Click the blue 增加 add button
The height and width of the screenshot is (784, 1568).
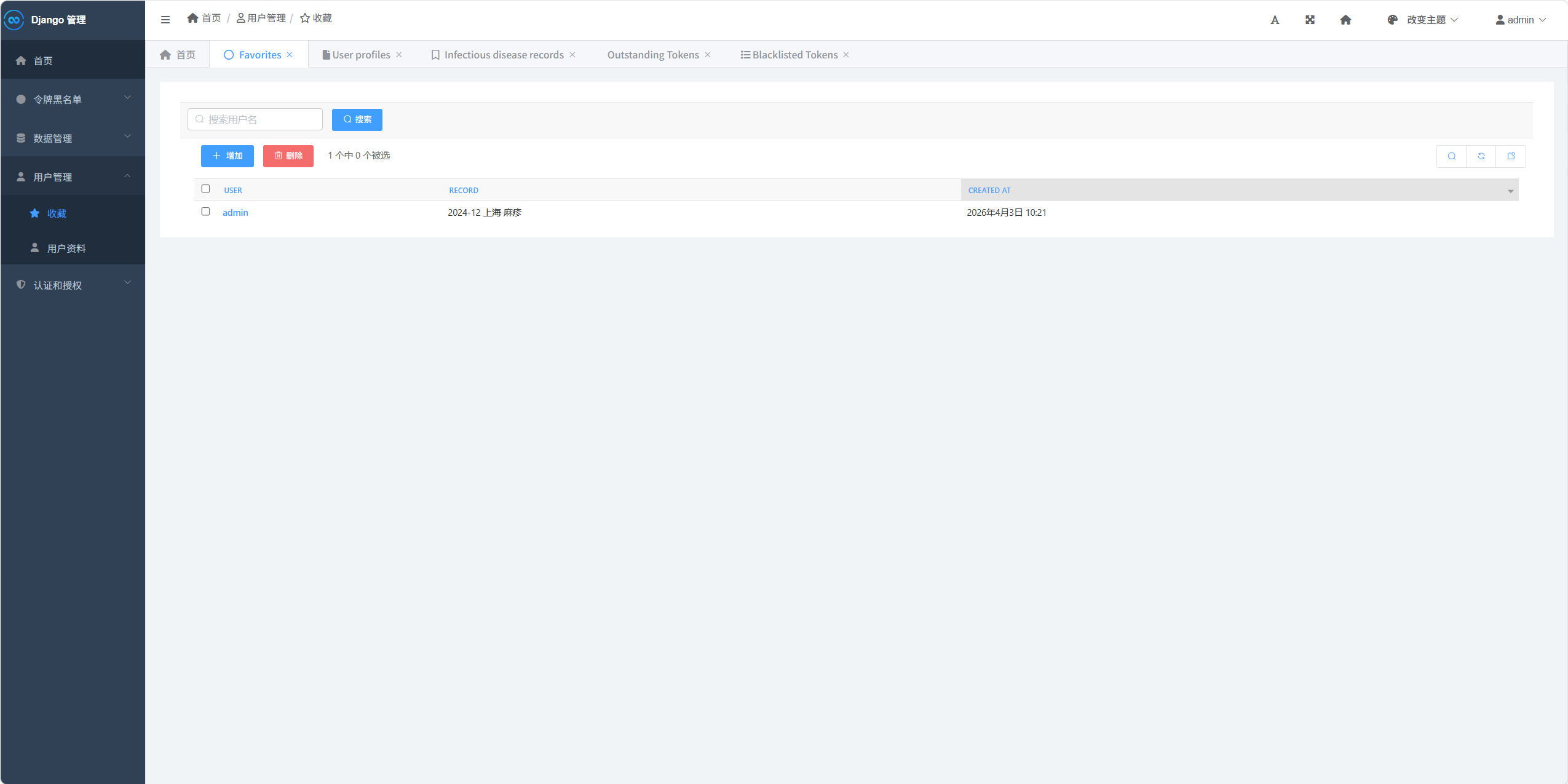[227, 156]
